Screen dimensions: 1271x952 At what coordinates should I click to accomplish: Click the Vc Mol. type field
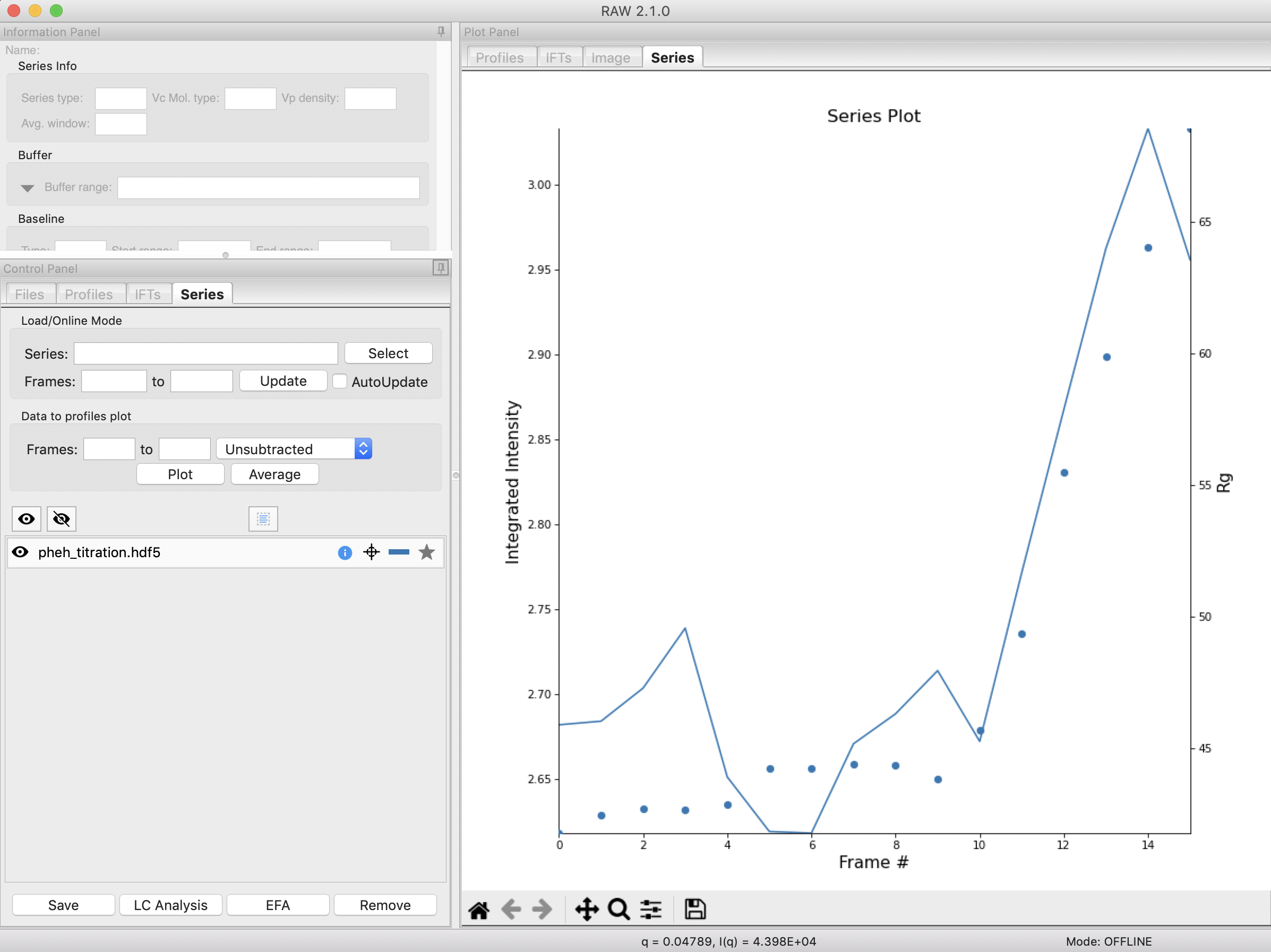click(x=251, y=98)
